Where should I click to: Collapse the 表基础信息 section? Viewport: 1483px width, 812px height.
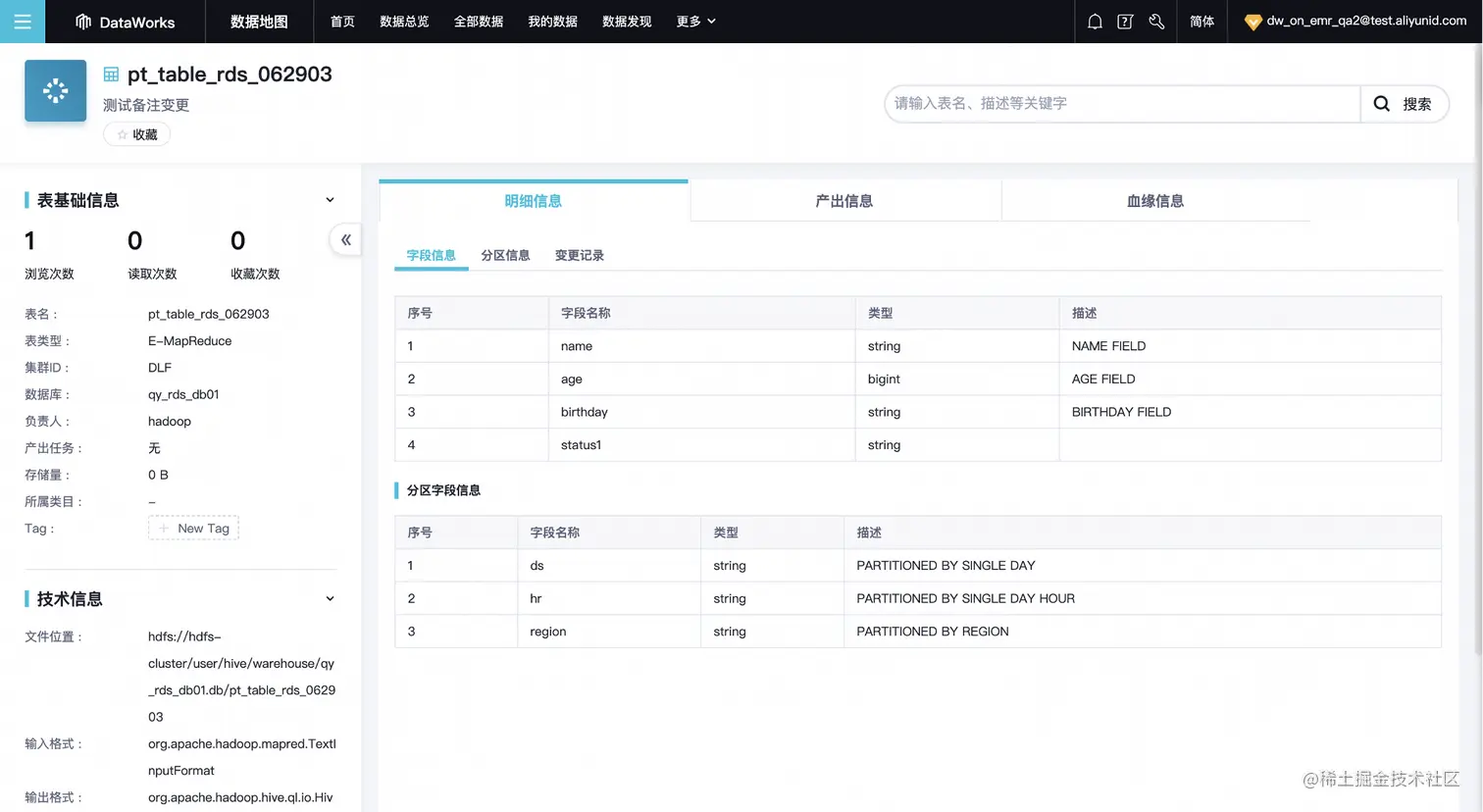click(x=330, y=200)
